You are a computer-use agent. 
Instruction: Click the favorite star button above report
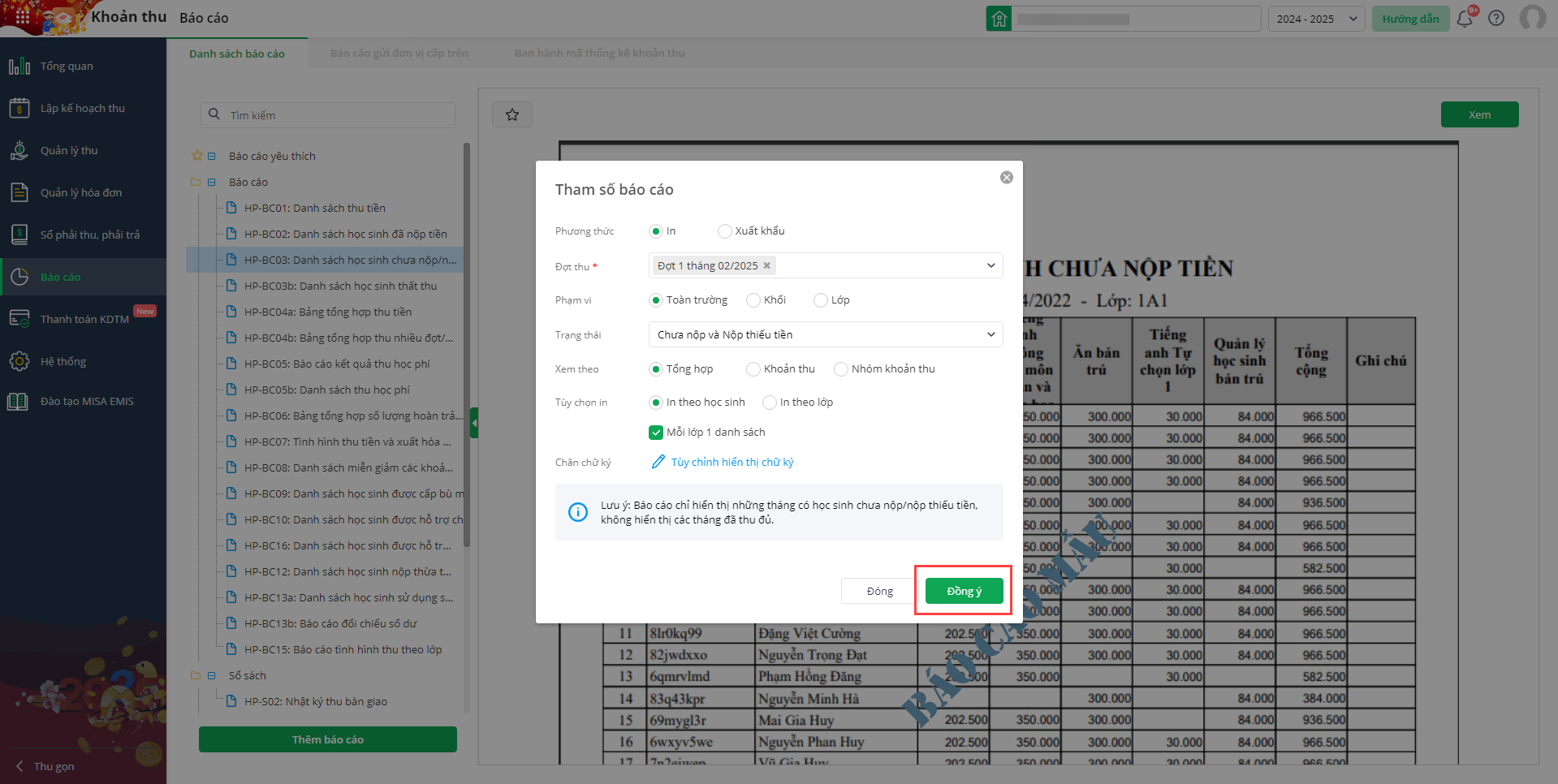pyautogui.click(x=512, y=114)
